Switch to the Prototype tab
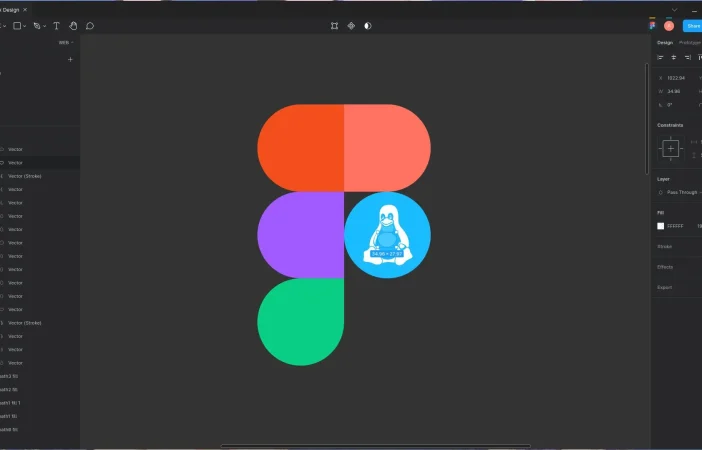 click(x=690, y=43)
